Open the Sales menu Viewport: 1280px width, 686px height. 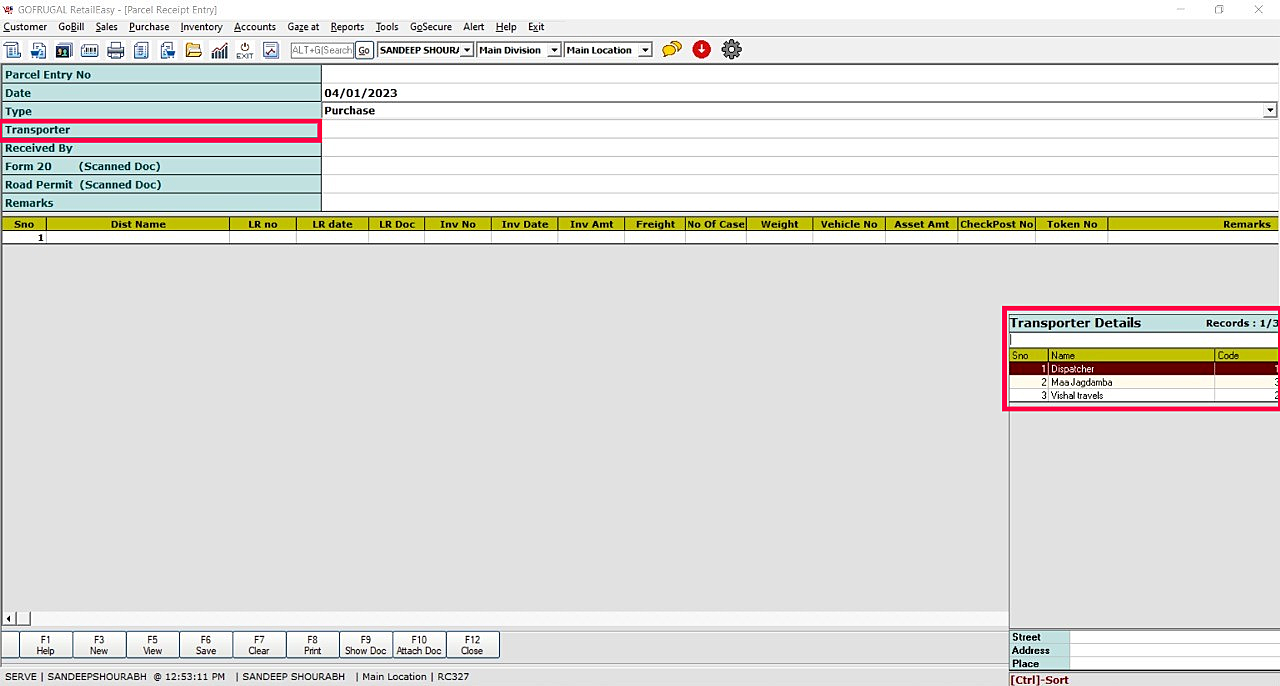[x=106, y=27]
